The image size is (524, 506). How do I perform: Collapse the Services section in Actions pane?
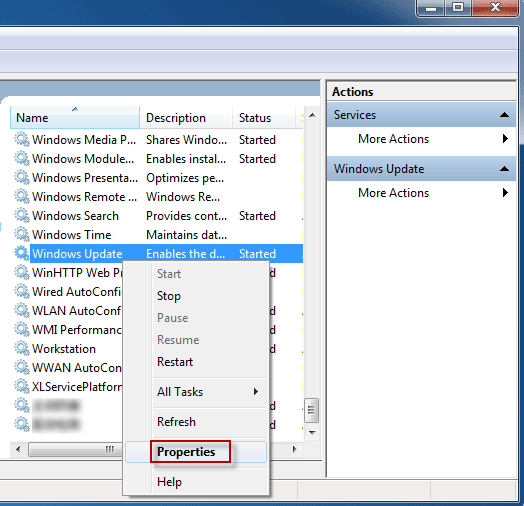point(504,115)
